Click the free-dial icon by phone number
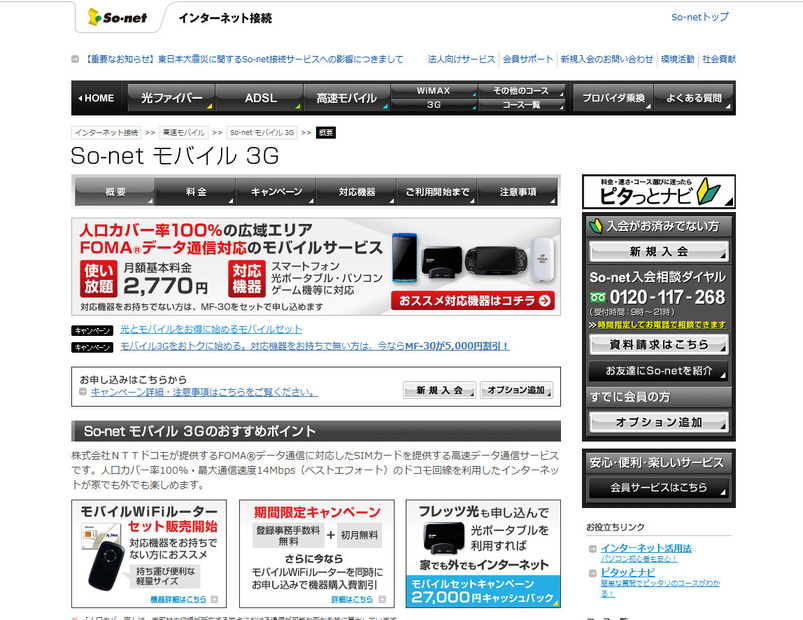 pos(598,297)
